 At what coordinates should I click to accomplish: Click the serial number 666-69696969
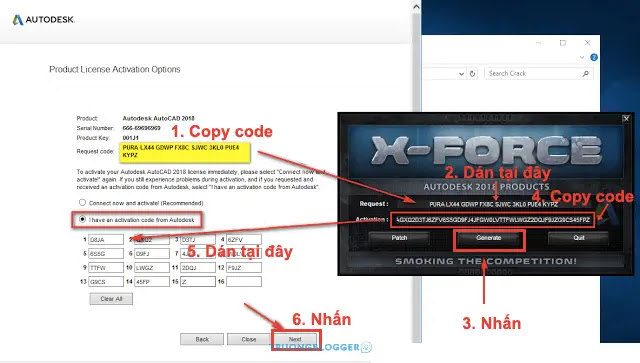pos(142,128)
